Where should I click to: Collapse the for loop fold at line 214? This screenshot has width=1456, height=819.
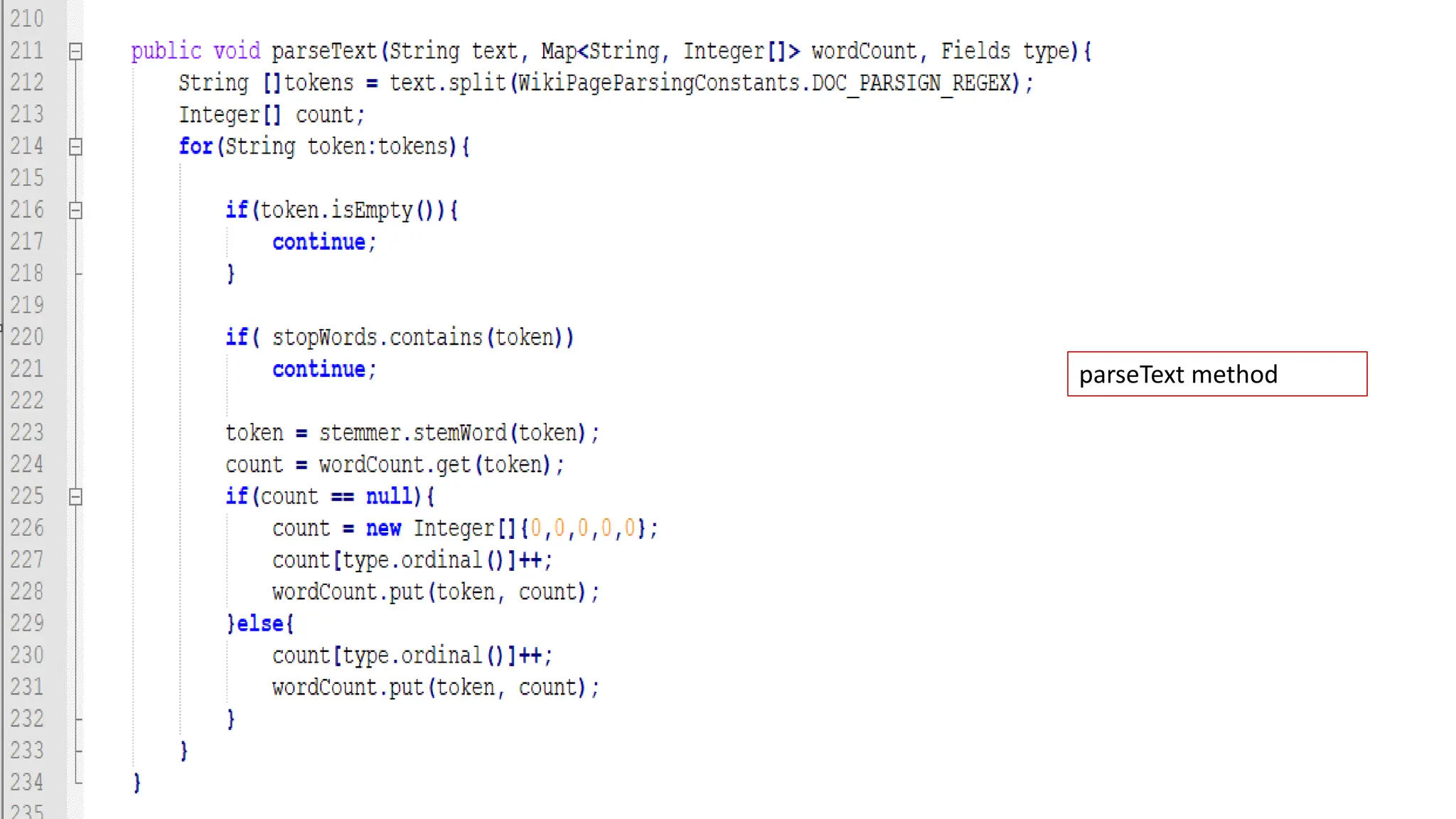(x=75, y=147)
